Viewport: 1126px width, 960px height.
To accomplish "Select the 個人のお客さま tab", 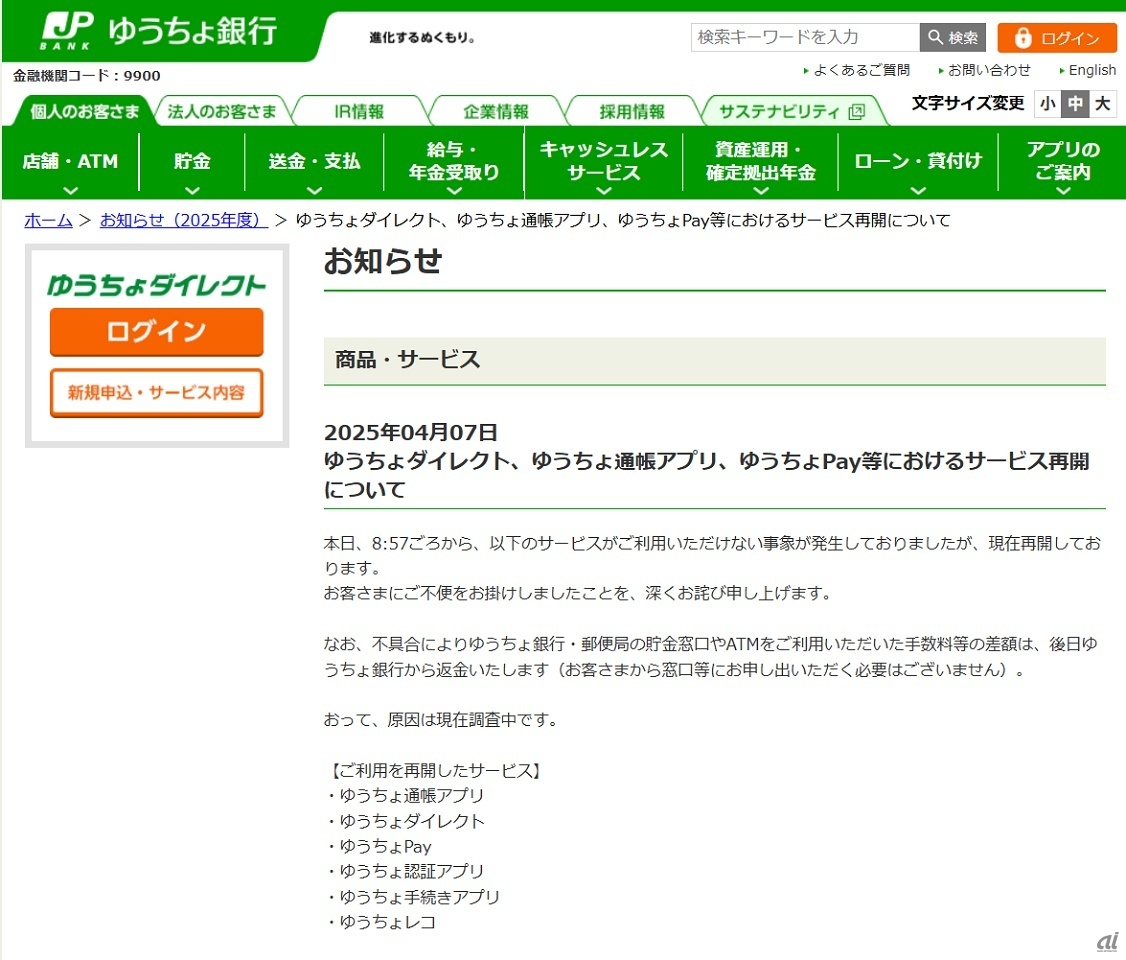I will (x=84, y=111).
